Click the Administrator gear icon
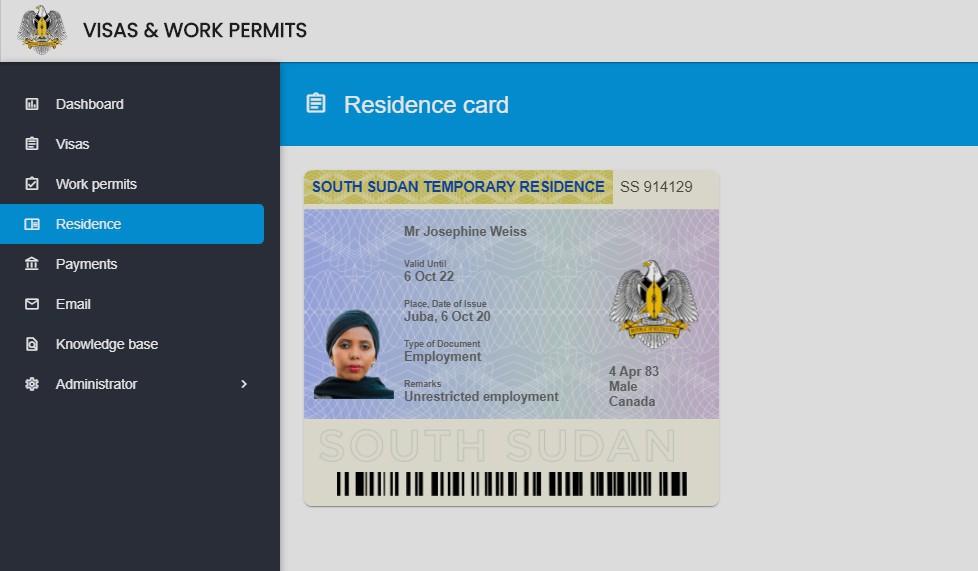This screenshot has width=978, height=571. tap(32, 384)
